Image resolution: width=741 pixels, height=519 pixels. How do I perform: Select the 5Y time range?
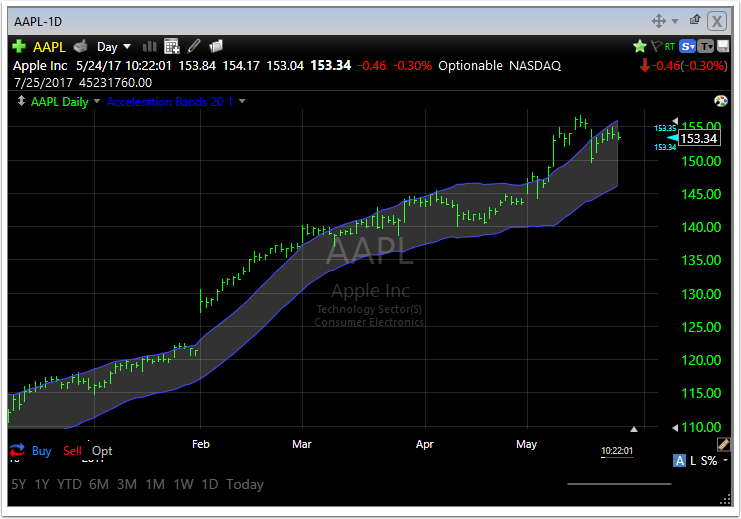click(18, 484)
